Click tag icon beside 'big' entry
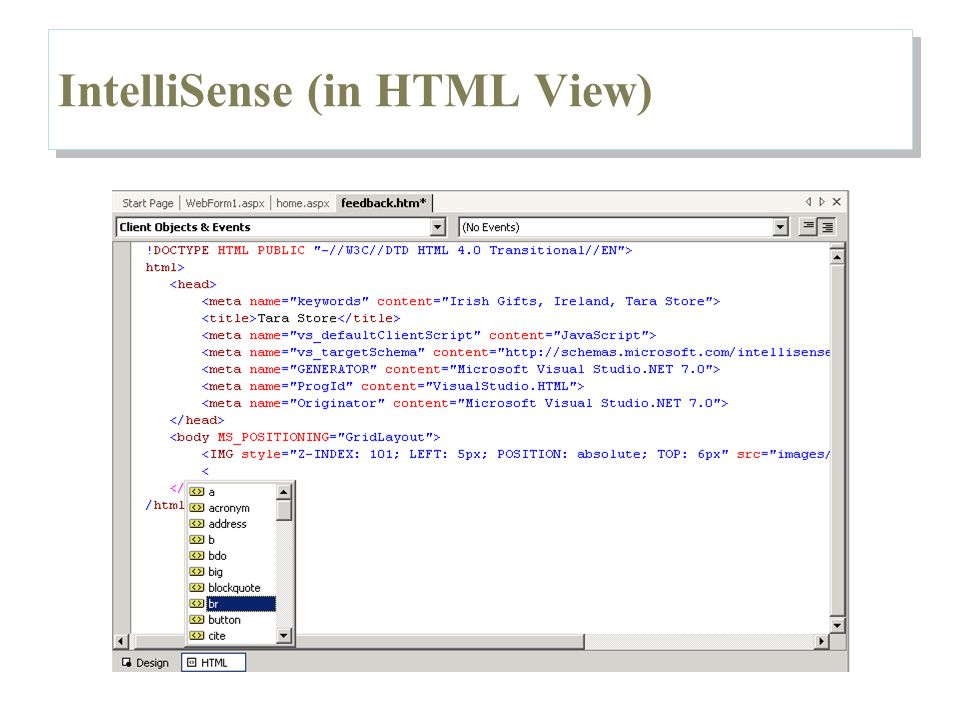 pyautogui.click(x=197, y=571)
